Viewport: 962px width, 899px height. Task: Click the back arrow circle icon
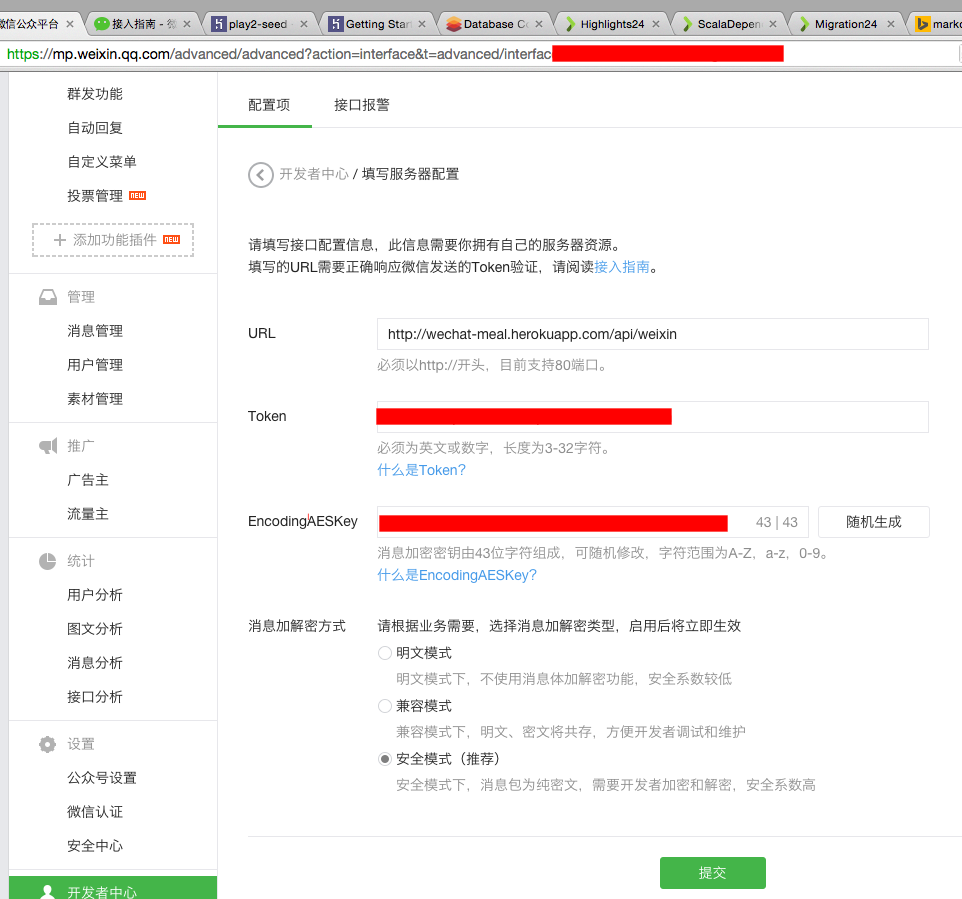(261, 175)
